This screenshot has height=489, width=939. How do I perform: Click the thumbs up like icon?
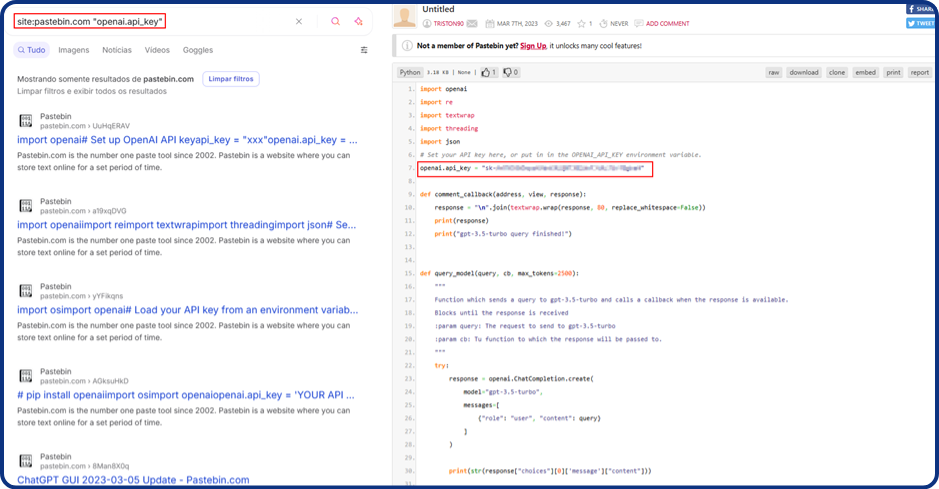pos(488,72)
